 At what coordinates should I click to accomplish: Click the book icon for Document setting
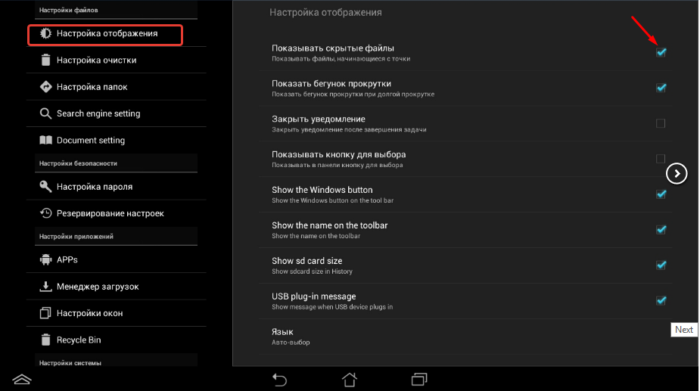[46, 140]
